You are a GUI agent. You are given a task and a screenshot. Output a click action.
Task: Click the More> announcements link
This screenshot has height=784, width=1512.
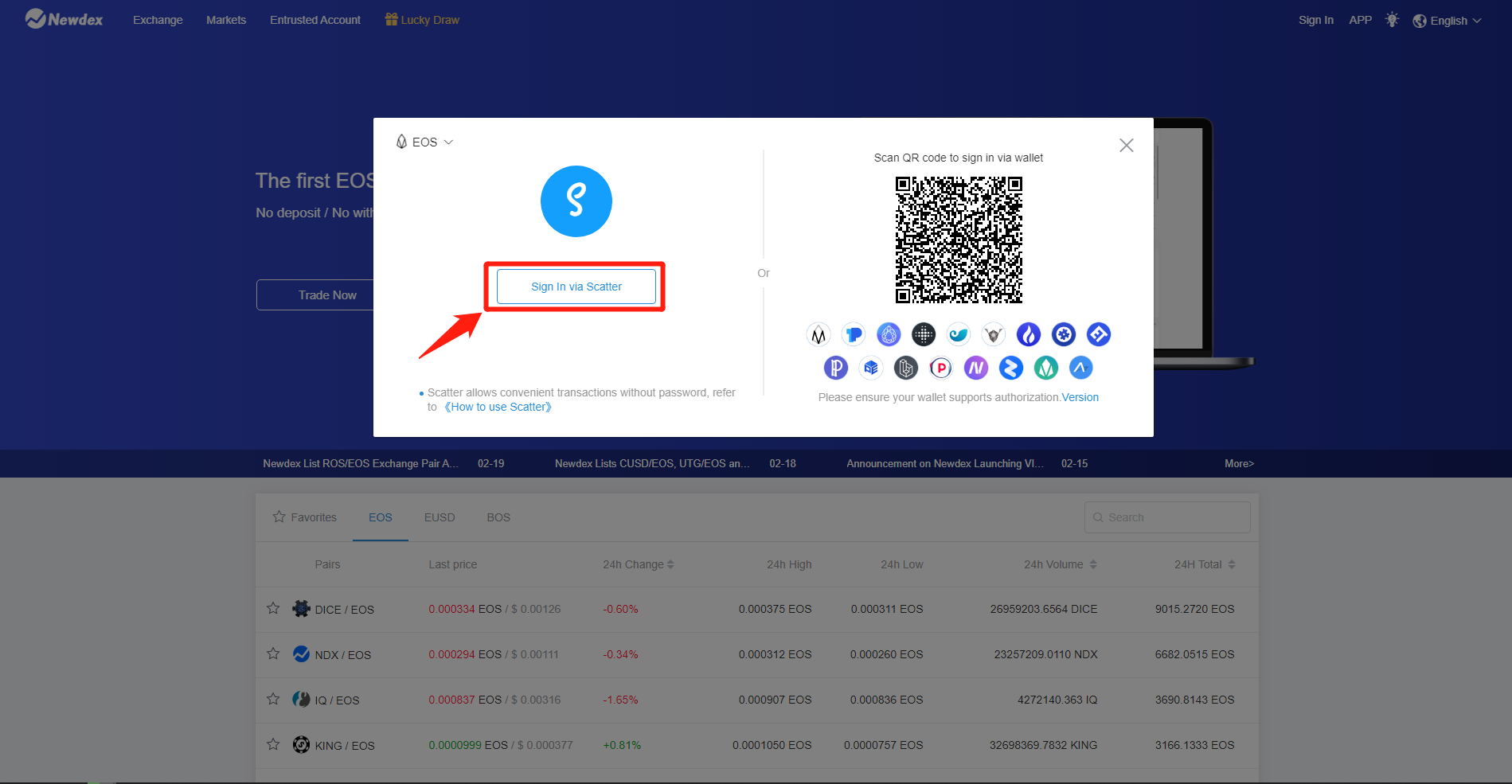[1239, 463]
